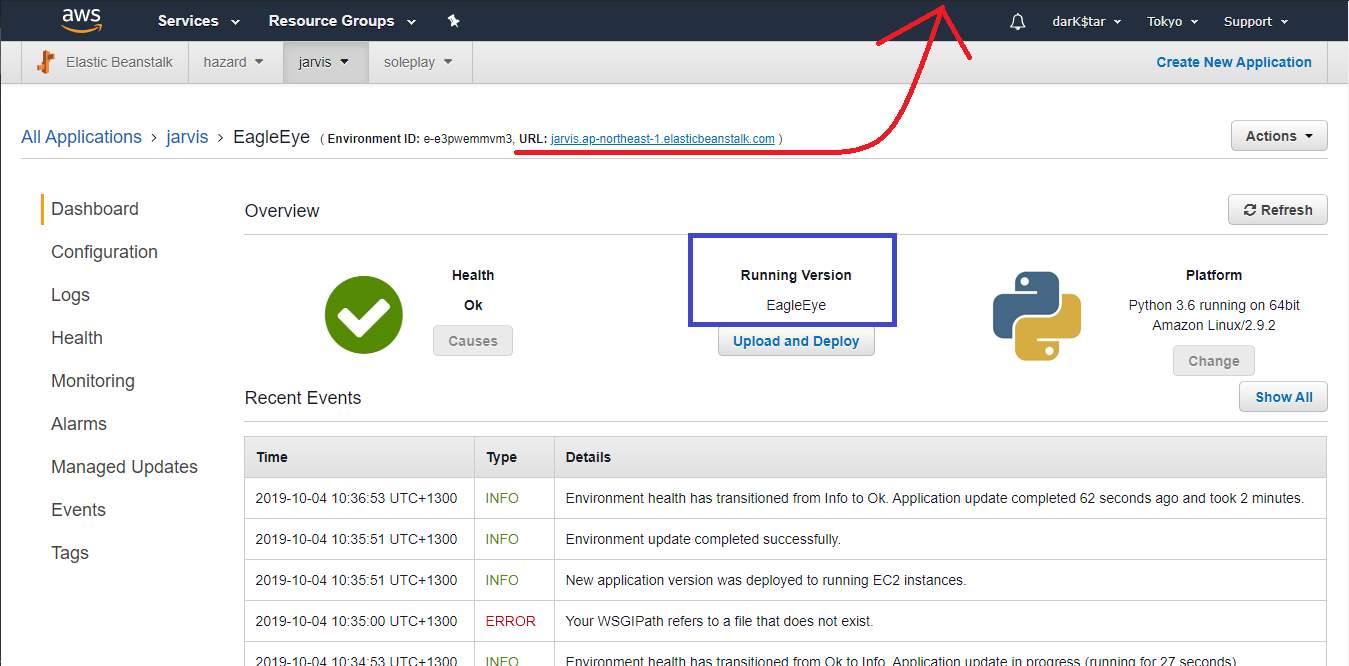Click INFO type in the 10:36:53 row
Viewport: 1349px width, 666px height.
click(x=502, y=498)
